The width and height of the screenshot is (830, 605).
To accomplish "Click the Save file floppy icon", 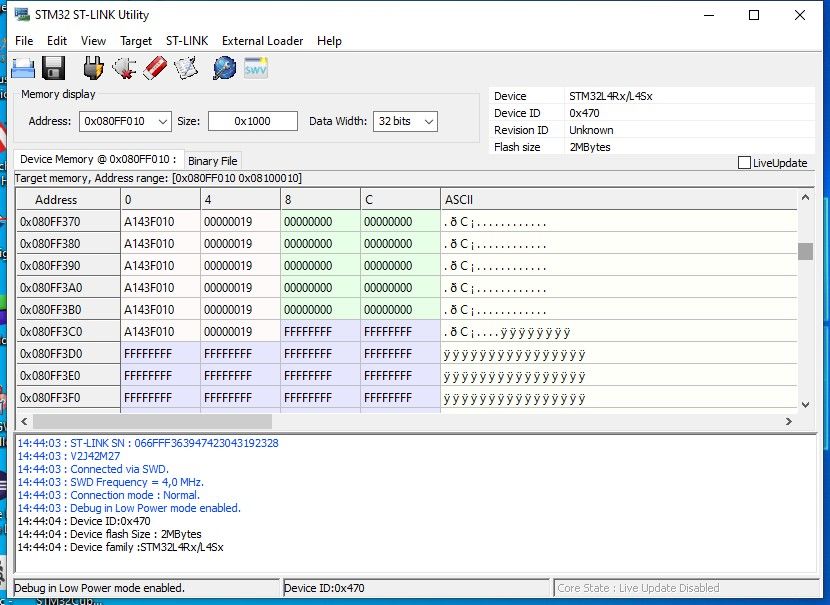I will 53,68.
